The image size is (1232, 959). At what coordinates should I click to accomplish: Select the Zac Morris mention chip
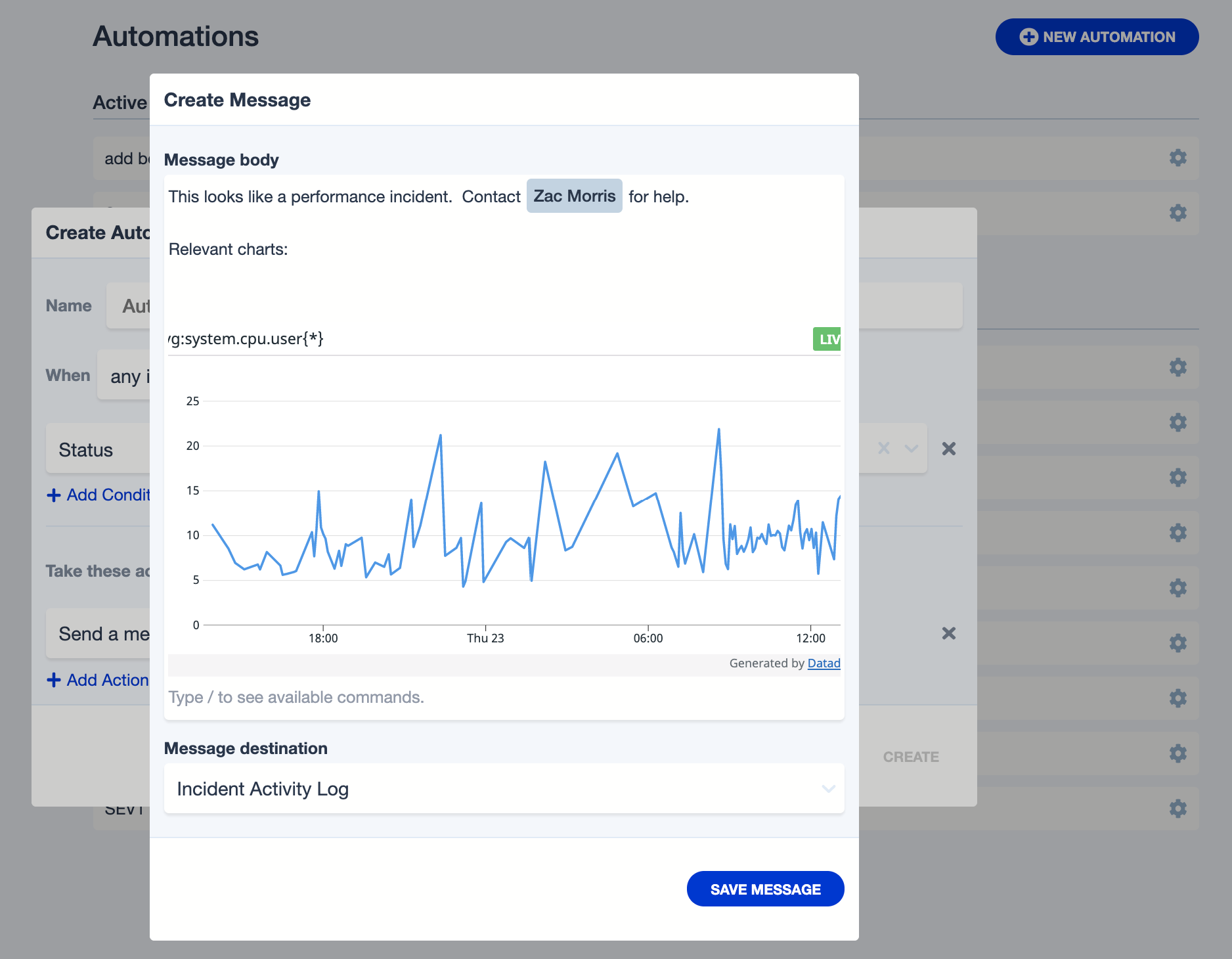pyautogui.click(x=574, y=196)
